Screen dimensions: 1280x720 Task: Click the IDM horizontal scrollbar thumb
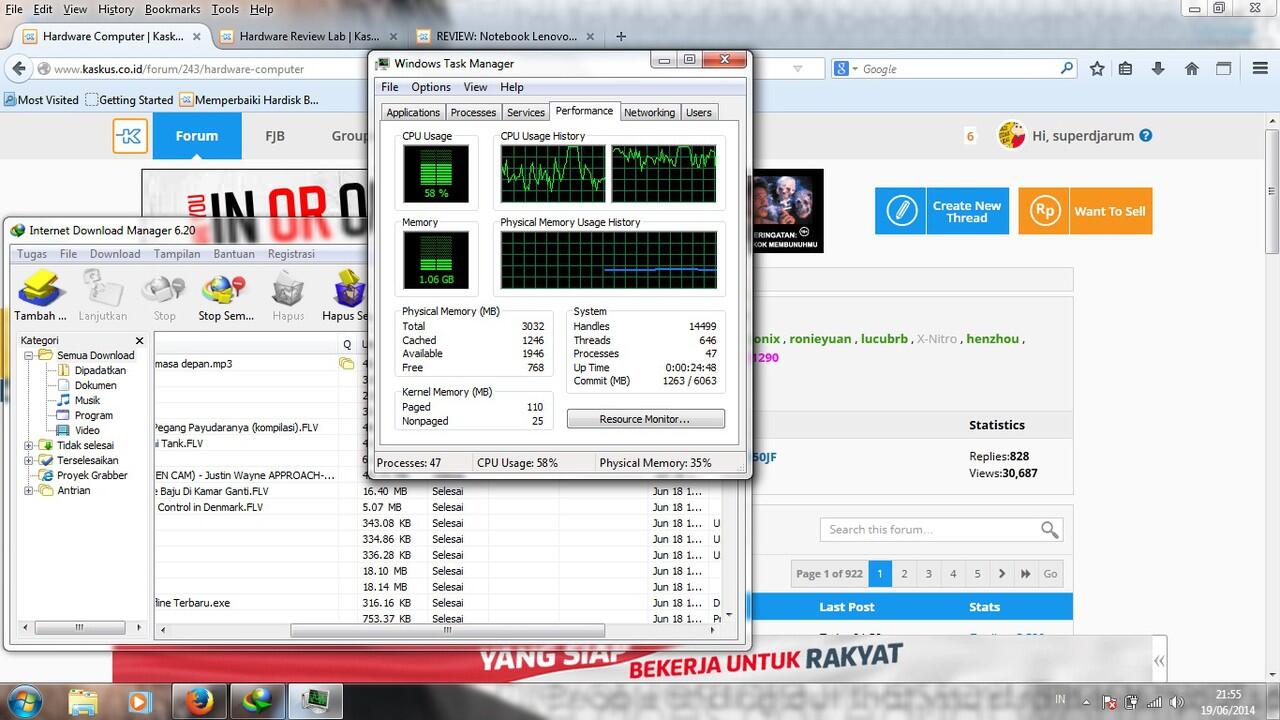pyautogui.click(x=447, y=631)
